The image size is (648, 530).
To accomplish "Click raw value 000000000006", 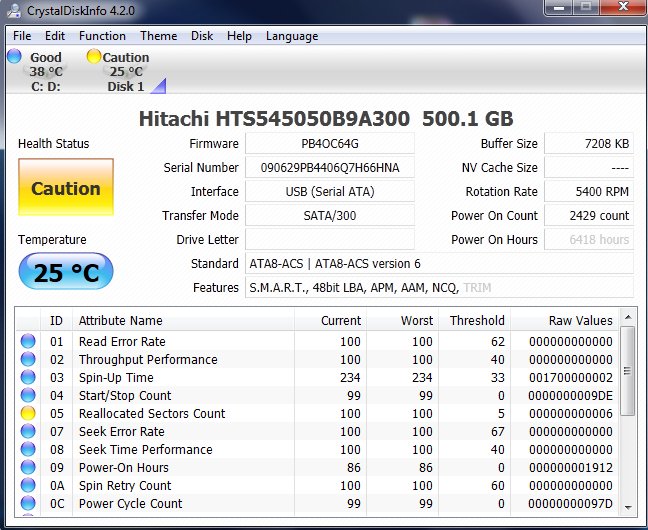I will tap(571, 413).
